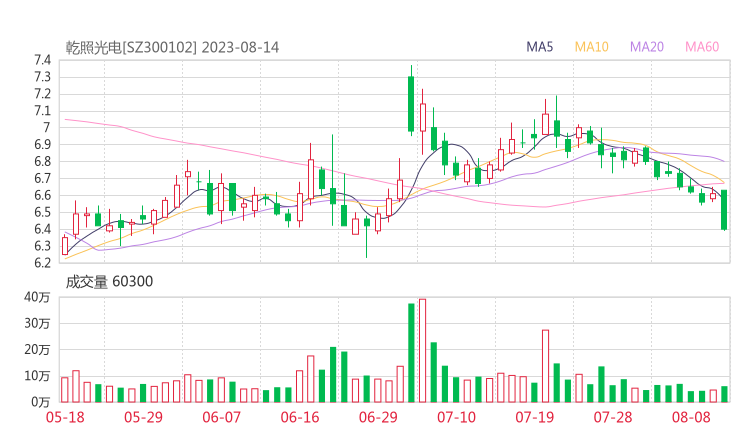
Task: Click the 30万 volume axis label
Action: (x=37, y=323)
